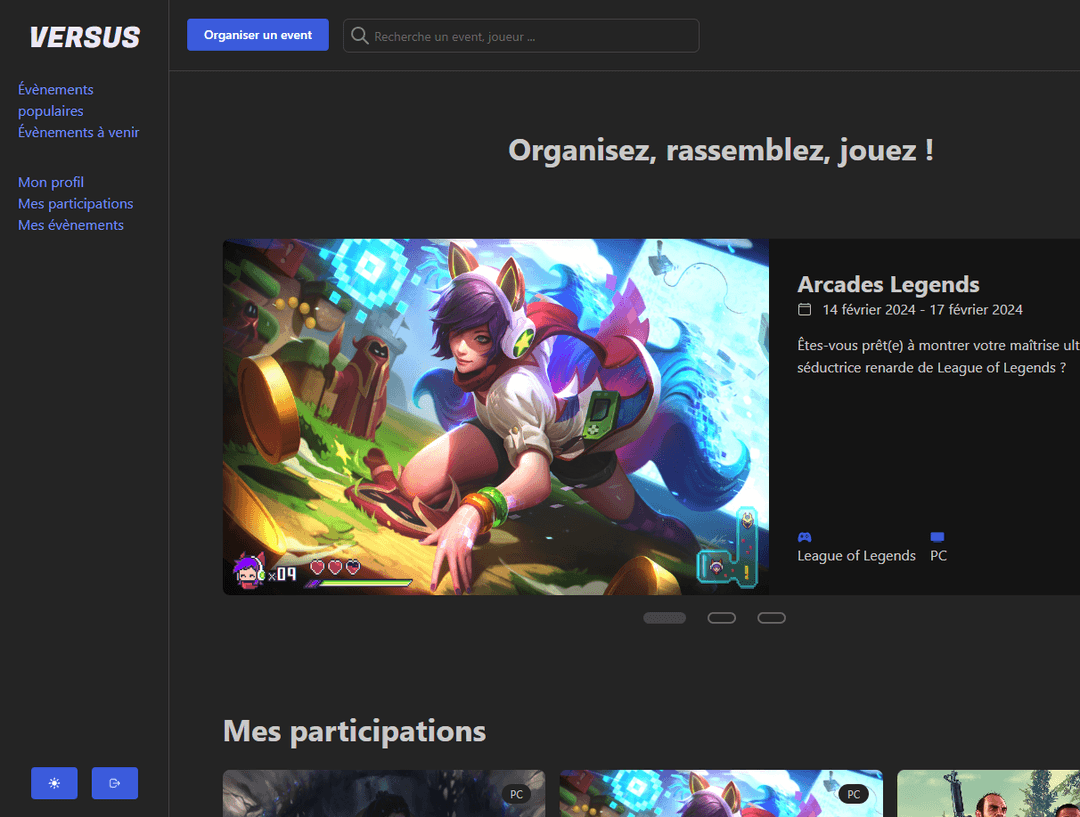1080x817 pixels.
Task: Open the second participation card with Ahri art
Action: click(x=721, y=794)
